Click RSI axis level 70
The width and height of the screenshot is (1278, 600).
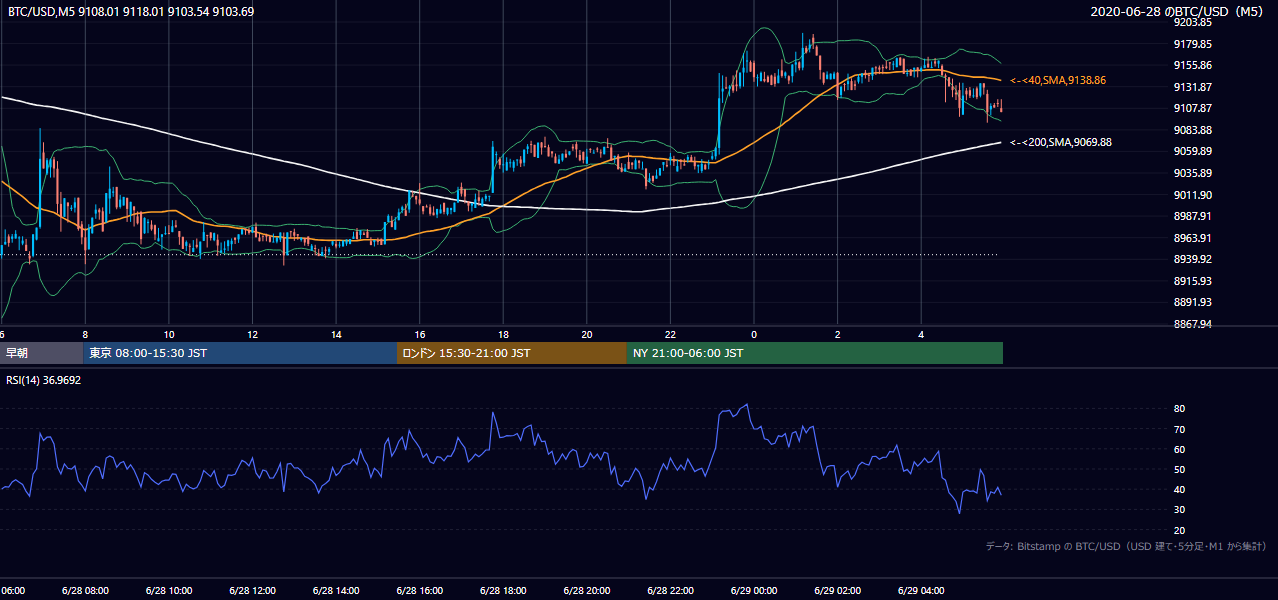pyautogui.click(x=1180, y=429)
